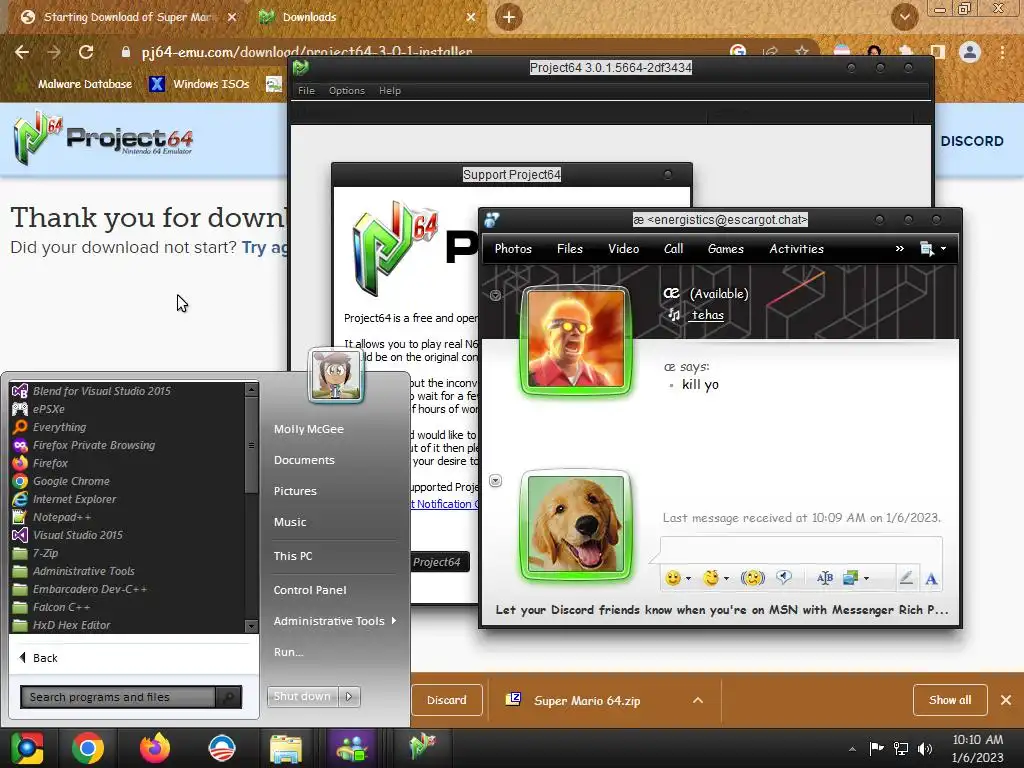Collapse the contact display picture arrow
The image size is (1024, 768).
(496, 296)
